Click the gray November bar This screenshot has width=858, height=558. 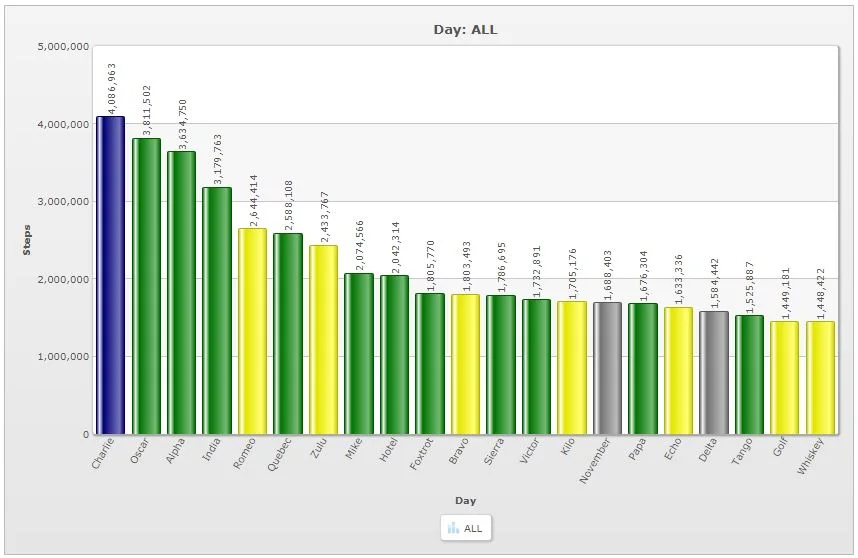(x=607, y=368)
